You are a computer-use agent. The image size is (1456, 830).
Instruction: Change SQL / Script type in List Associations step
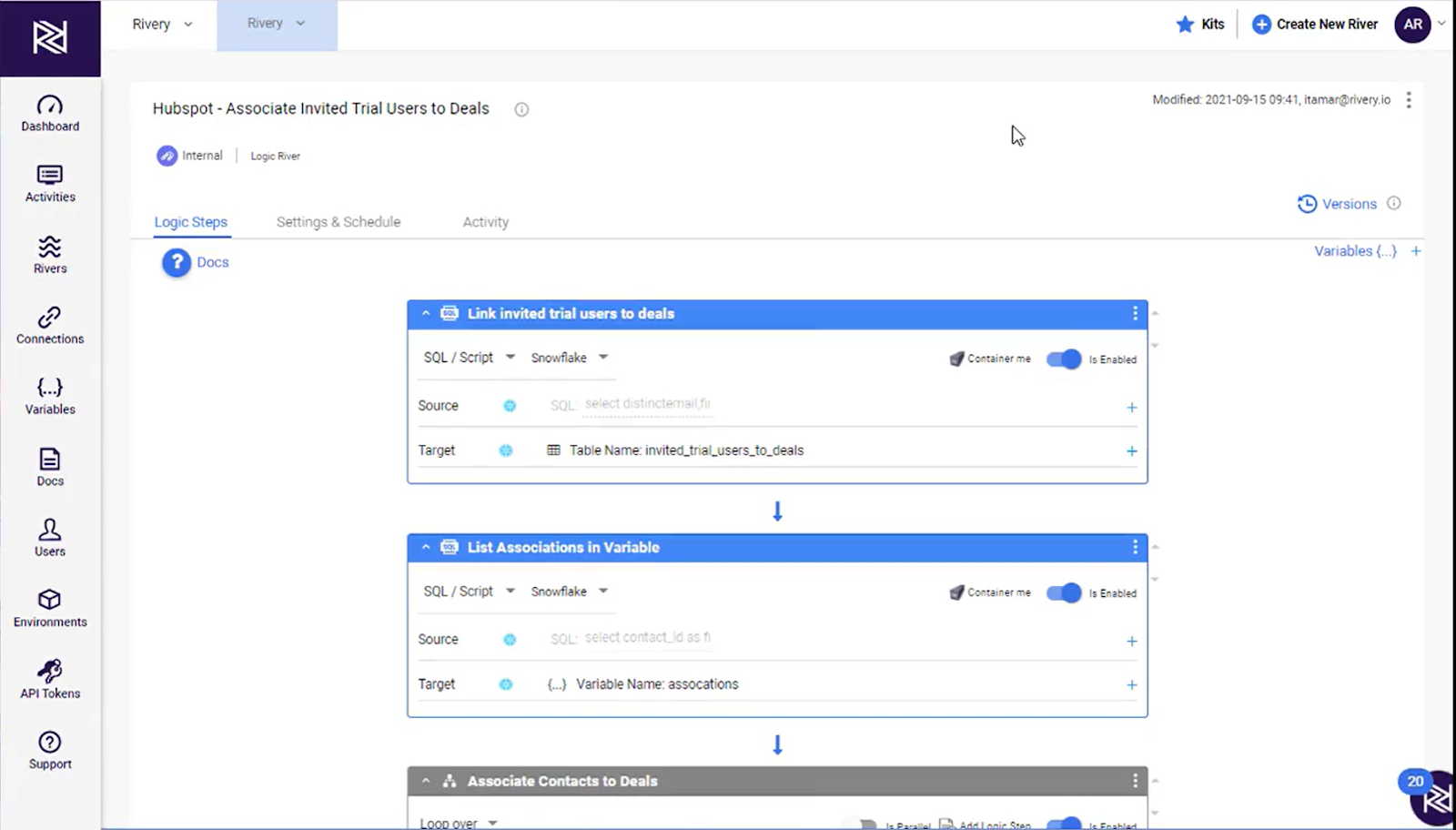pos(469,592)
